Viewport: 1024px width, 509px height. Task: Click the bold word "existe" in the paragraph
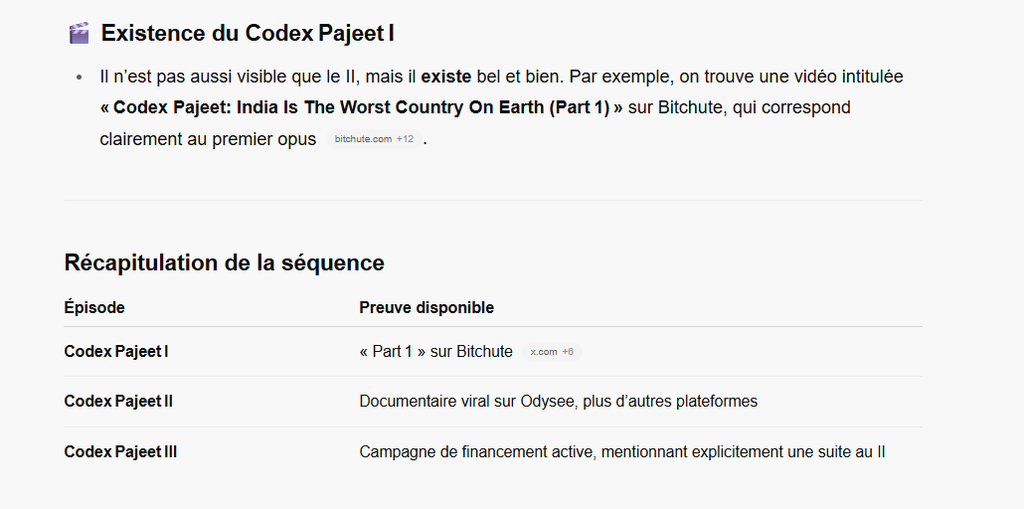pos(446,77)
